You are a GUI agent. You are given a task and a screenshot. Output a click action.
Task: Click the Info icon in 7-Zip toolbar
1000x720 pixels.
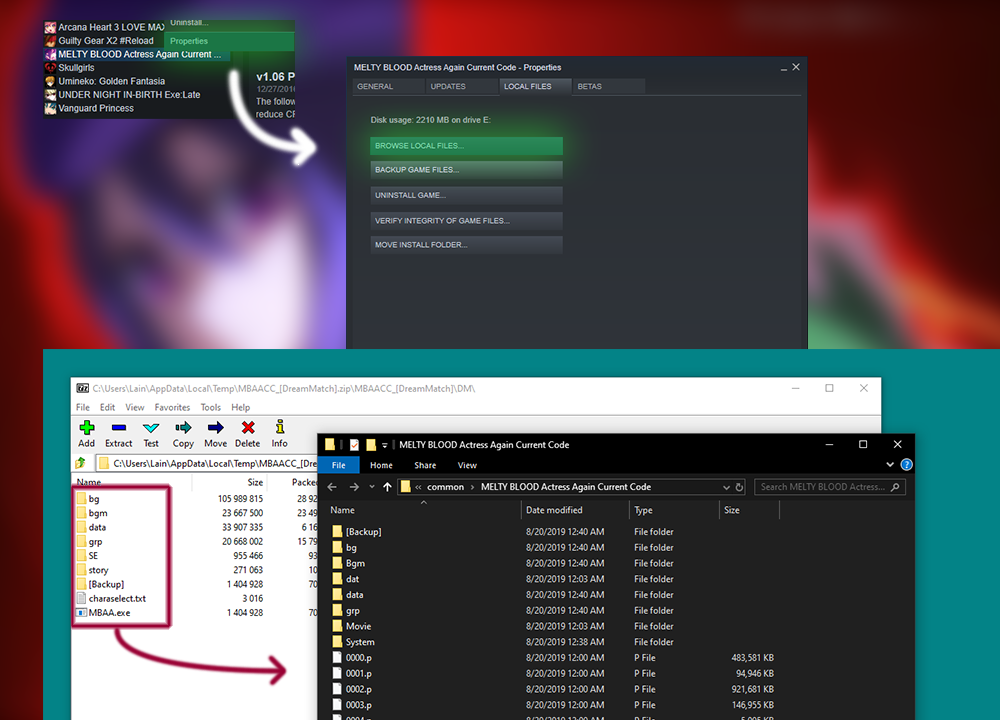(280, 427)
